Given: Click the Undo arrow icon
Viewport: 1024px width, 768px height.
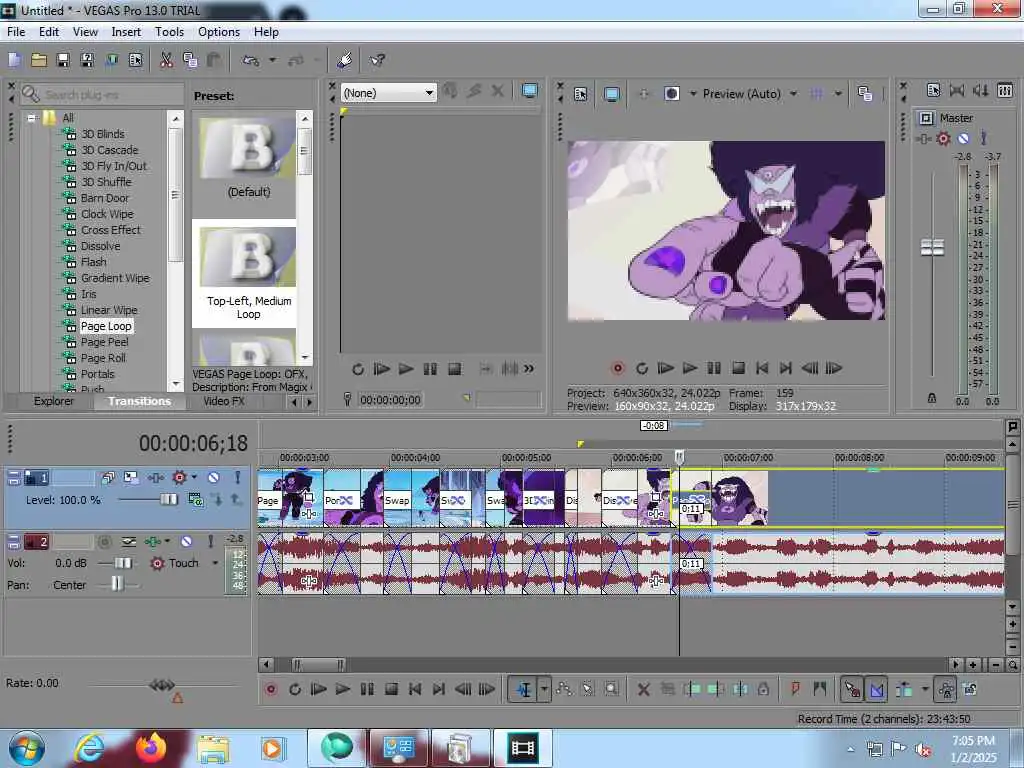Looking at the screenshot, I should coord(251,60).
